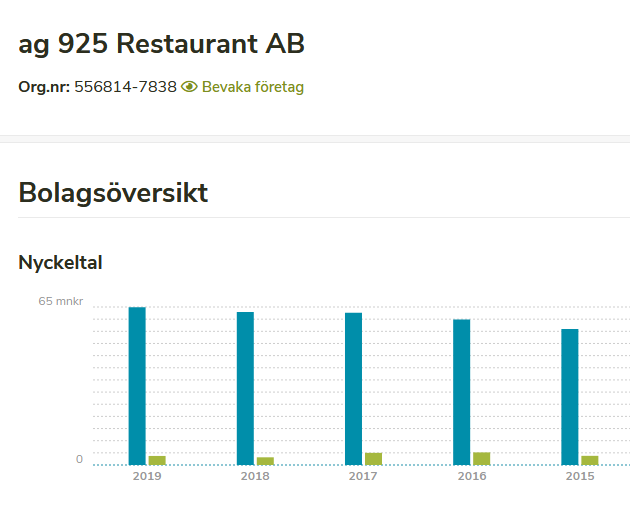Click the blue bar for 2015
The width and height of the screenshot is (630, 511).
570,397
